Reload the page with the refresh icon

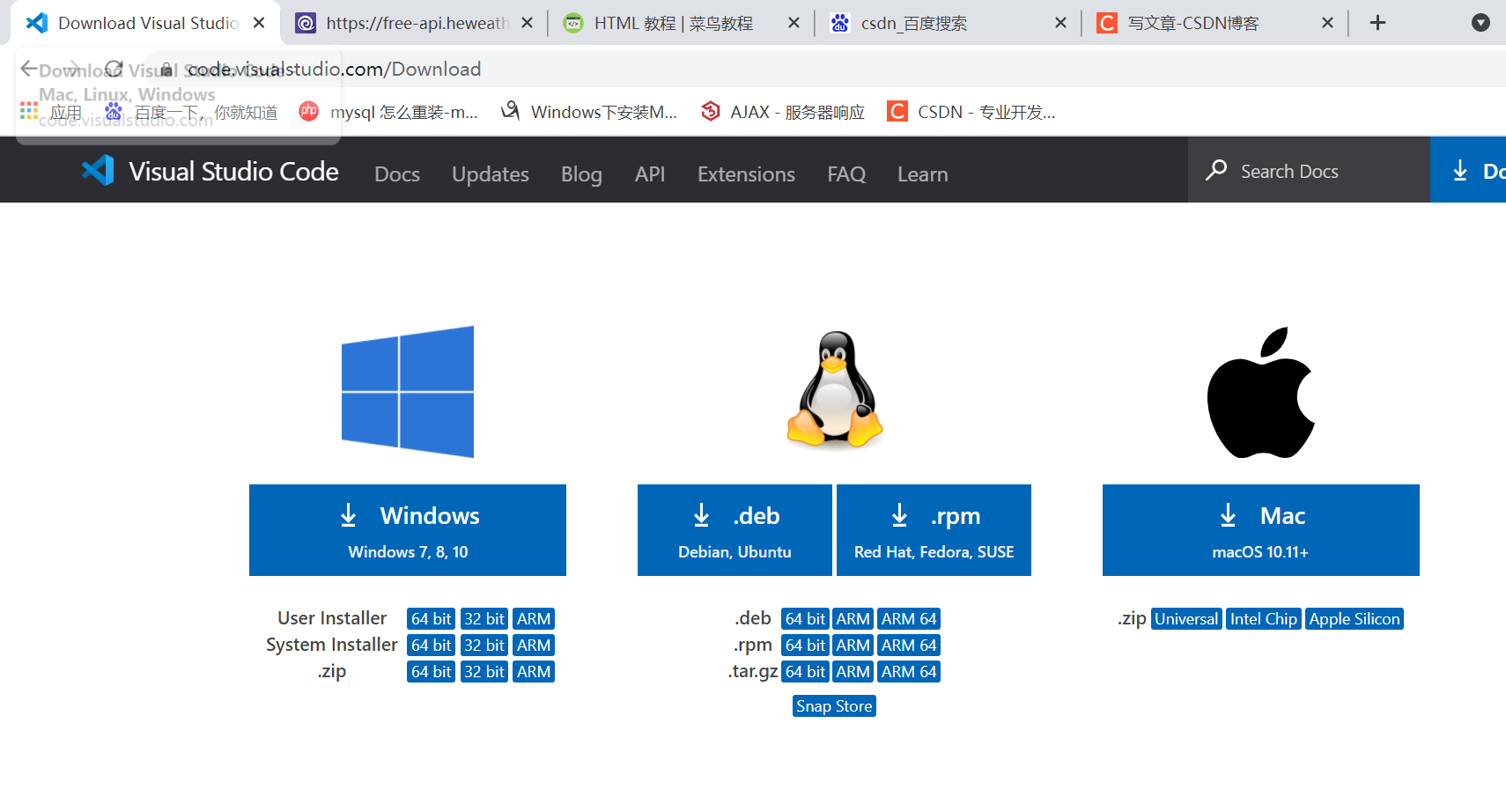[x=114, y=69]
